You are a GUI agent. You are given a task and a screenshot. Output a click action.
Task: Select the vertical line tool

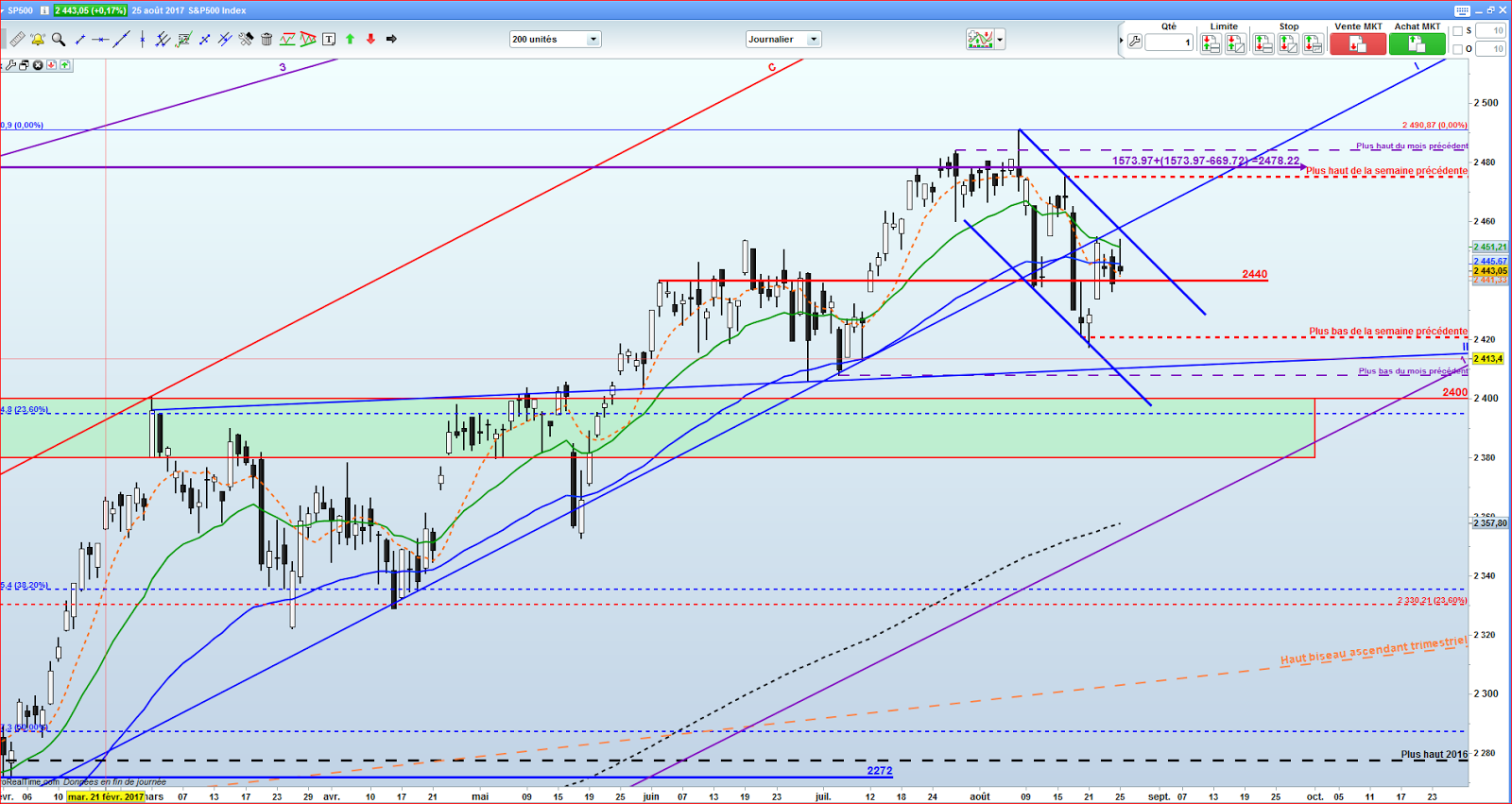(142, 39)
